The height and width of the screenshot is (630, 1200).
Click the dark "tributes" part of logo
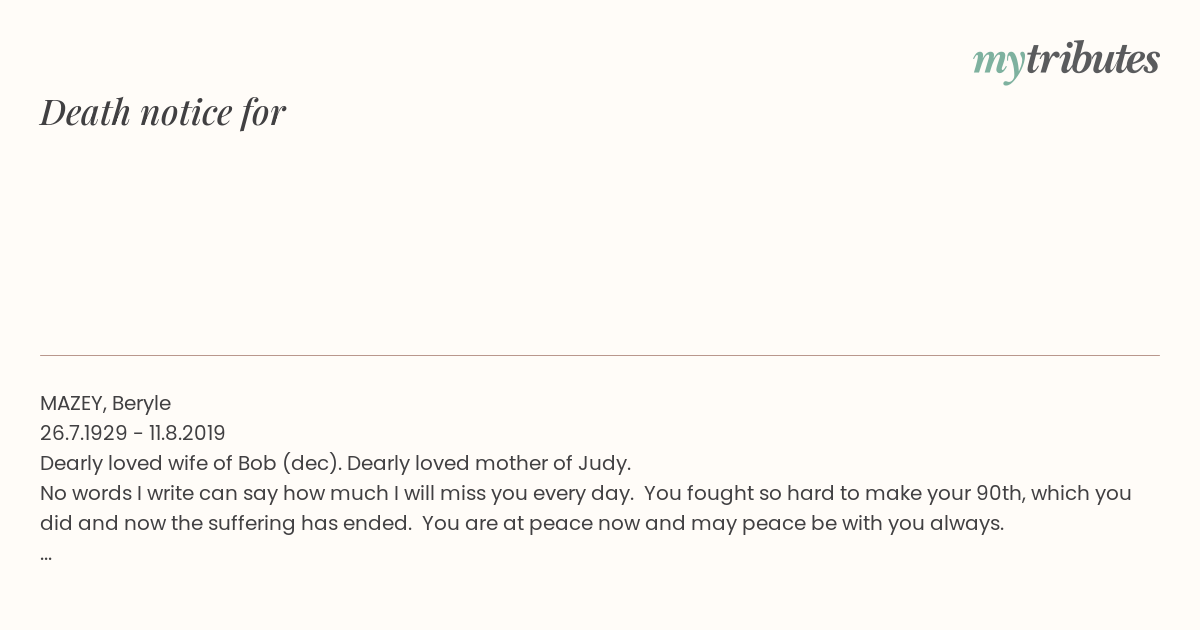point(1093,59)
